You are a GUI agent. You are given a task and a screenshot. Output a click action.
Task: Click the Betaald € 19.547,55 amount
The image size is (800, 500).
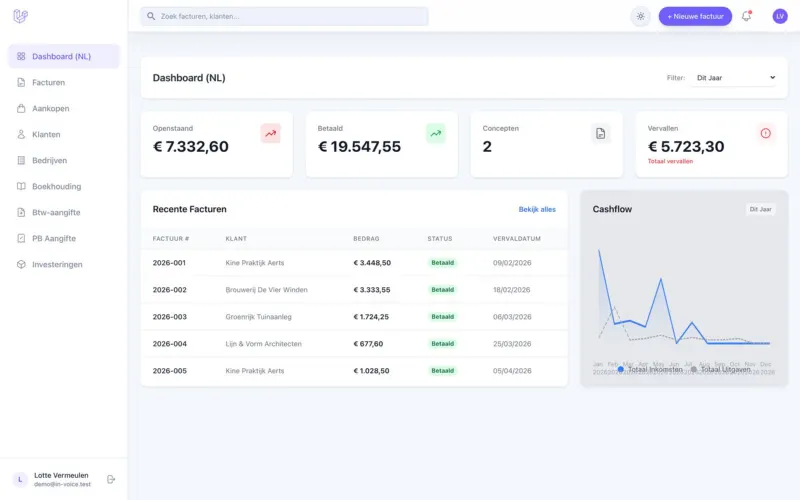pyautogui.click(x=359, y=147)
